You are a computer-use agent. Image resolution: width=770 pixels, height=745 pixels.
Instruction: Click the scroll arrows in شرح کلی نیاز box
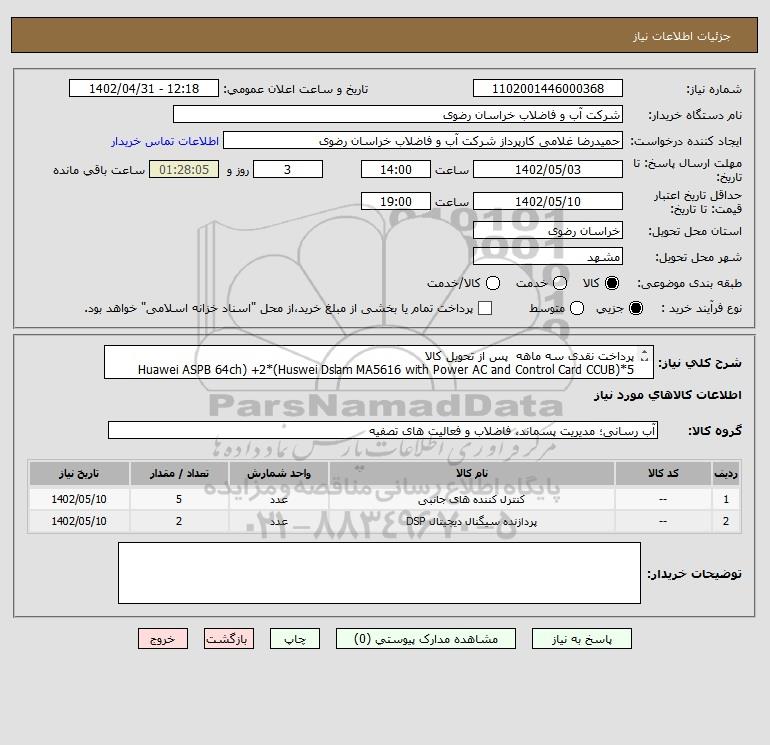645,356
